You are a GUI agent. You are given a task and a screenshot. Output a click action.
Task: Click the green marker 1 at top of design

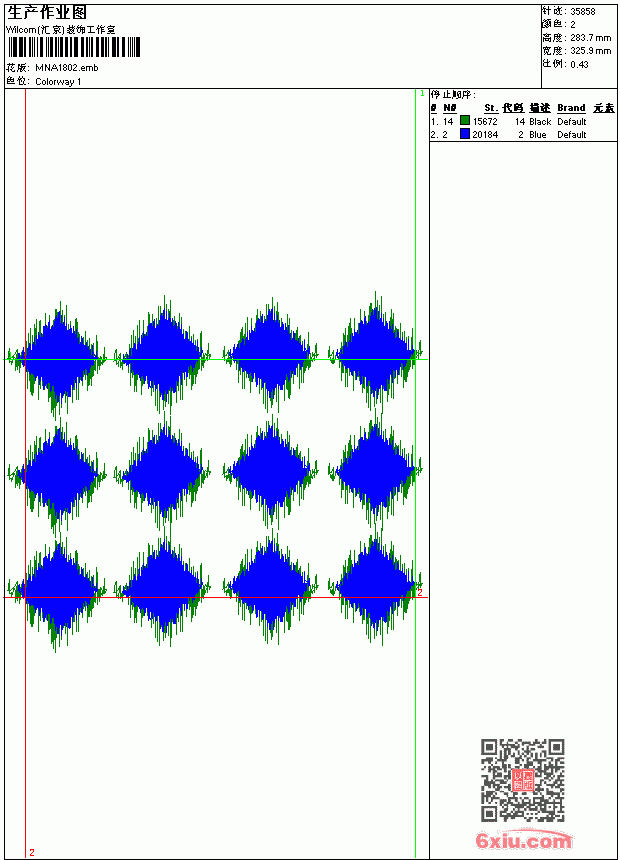point(422,94)
